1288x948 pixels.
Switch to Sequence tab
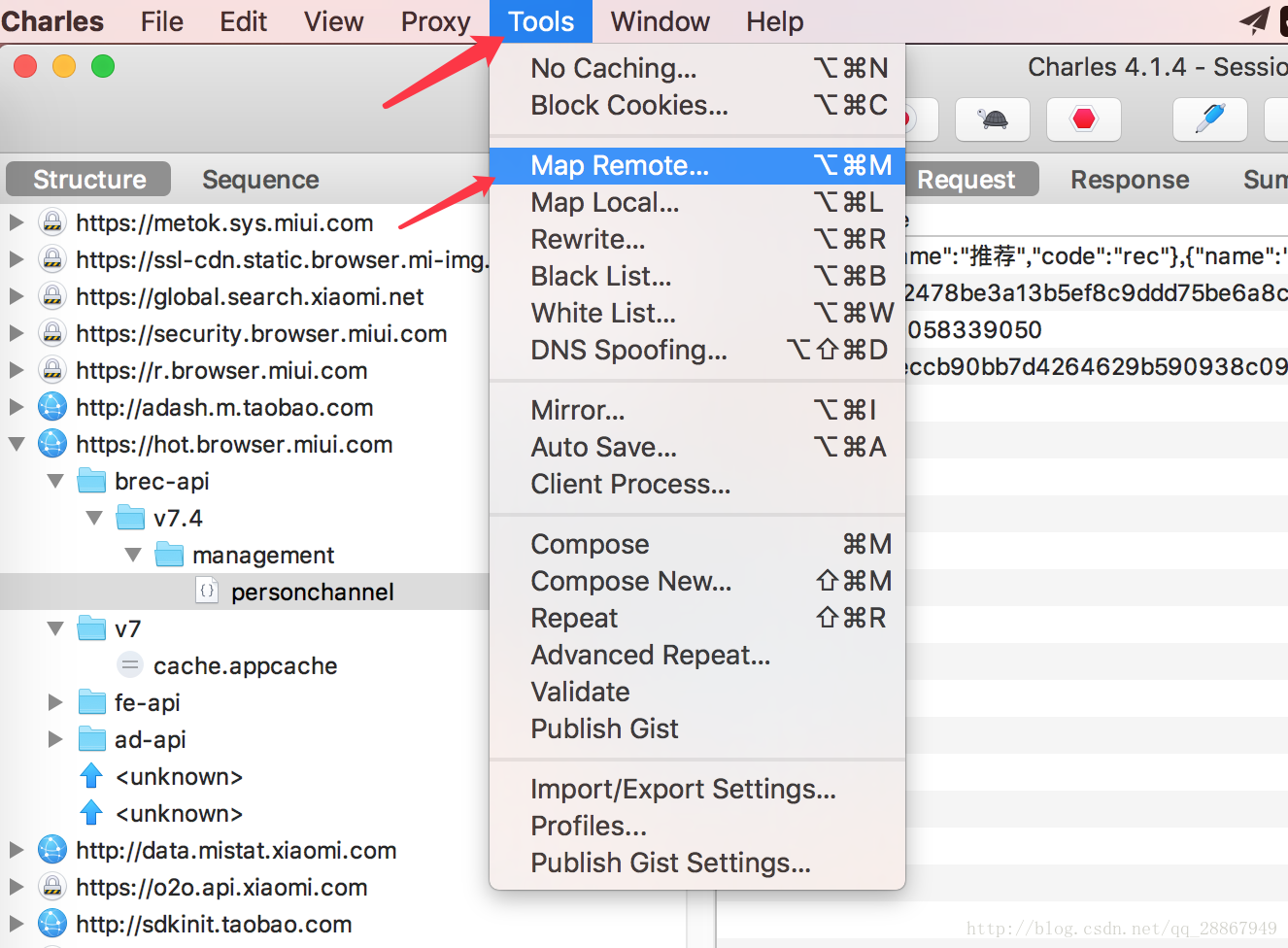point(260,180)
